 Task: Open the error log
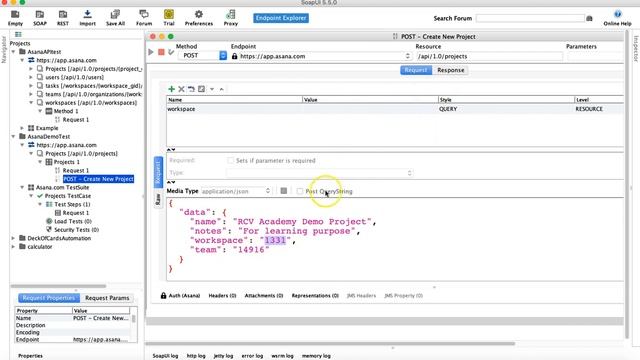252,356
